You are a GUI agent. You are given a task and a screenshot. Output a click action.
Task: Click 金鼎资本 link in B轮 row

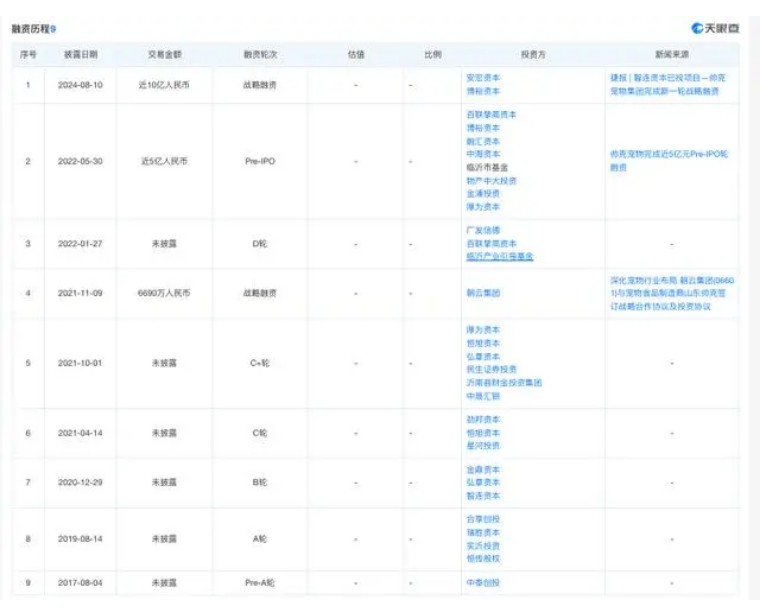click(483, 470)
